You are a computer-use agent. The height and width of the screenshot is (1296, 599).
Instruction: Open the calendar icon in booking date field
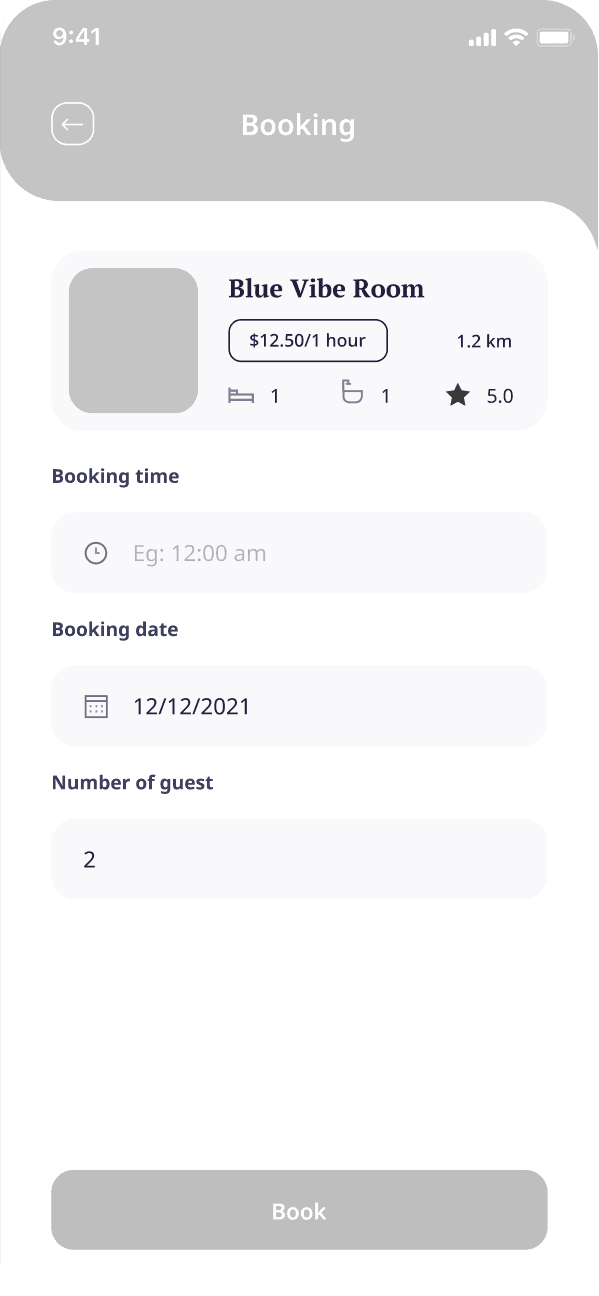click(96, 705)
